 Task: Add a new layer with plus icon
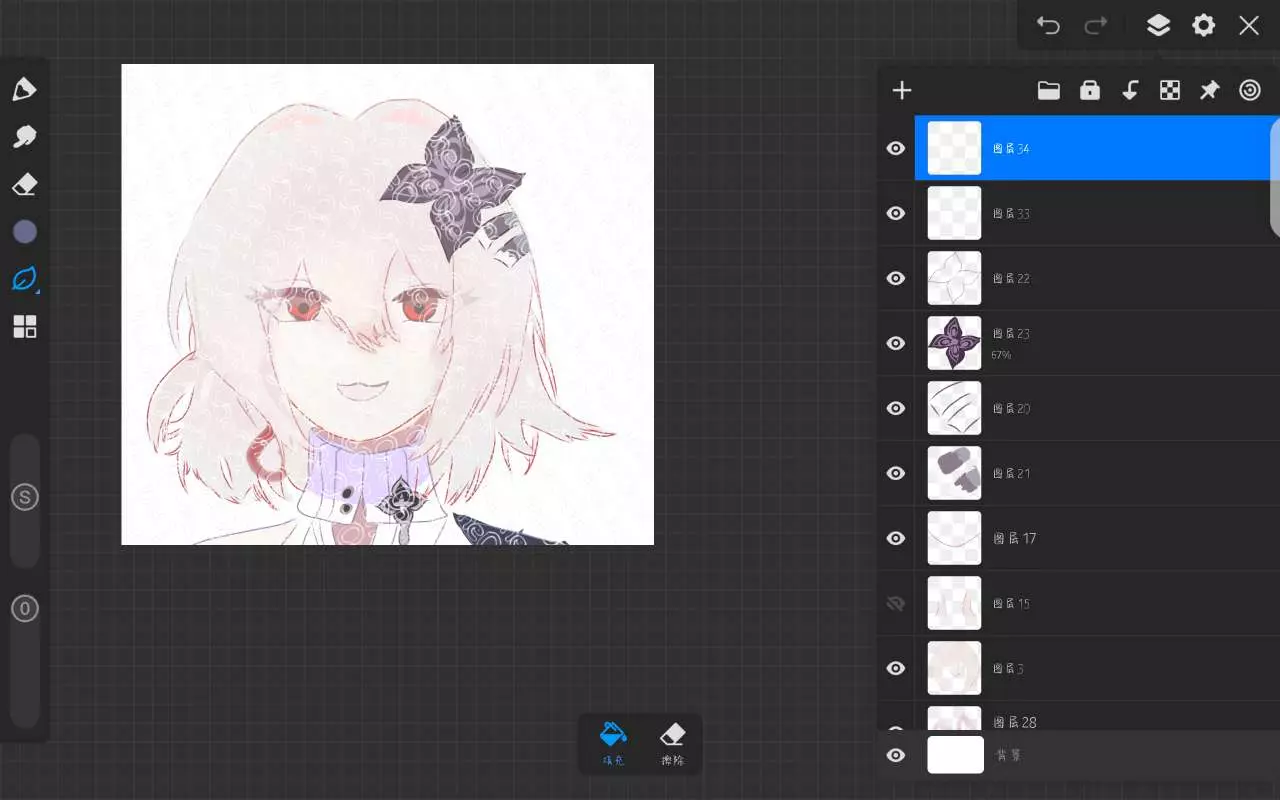point(902,91)
